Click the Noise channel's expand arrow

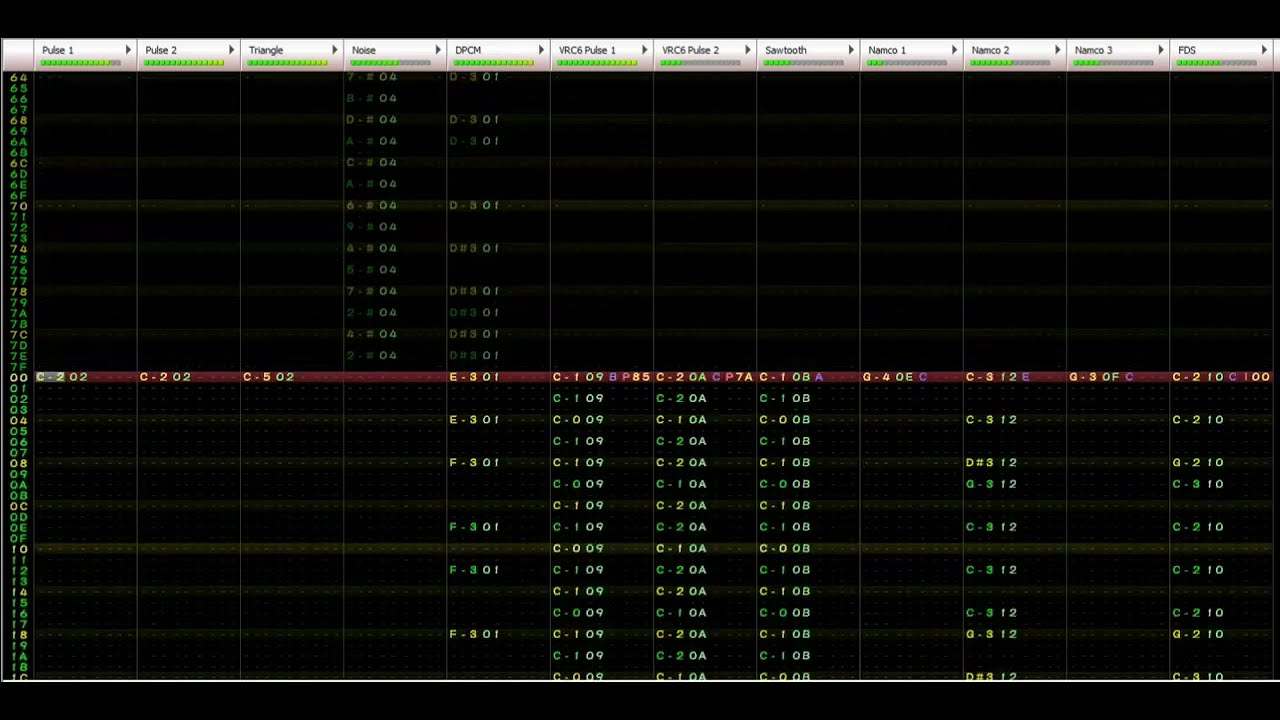[438, 50]
